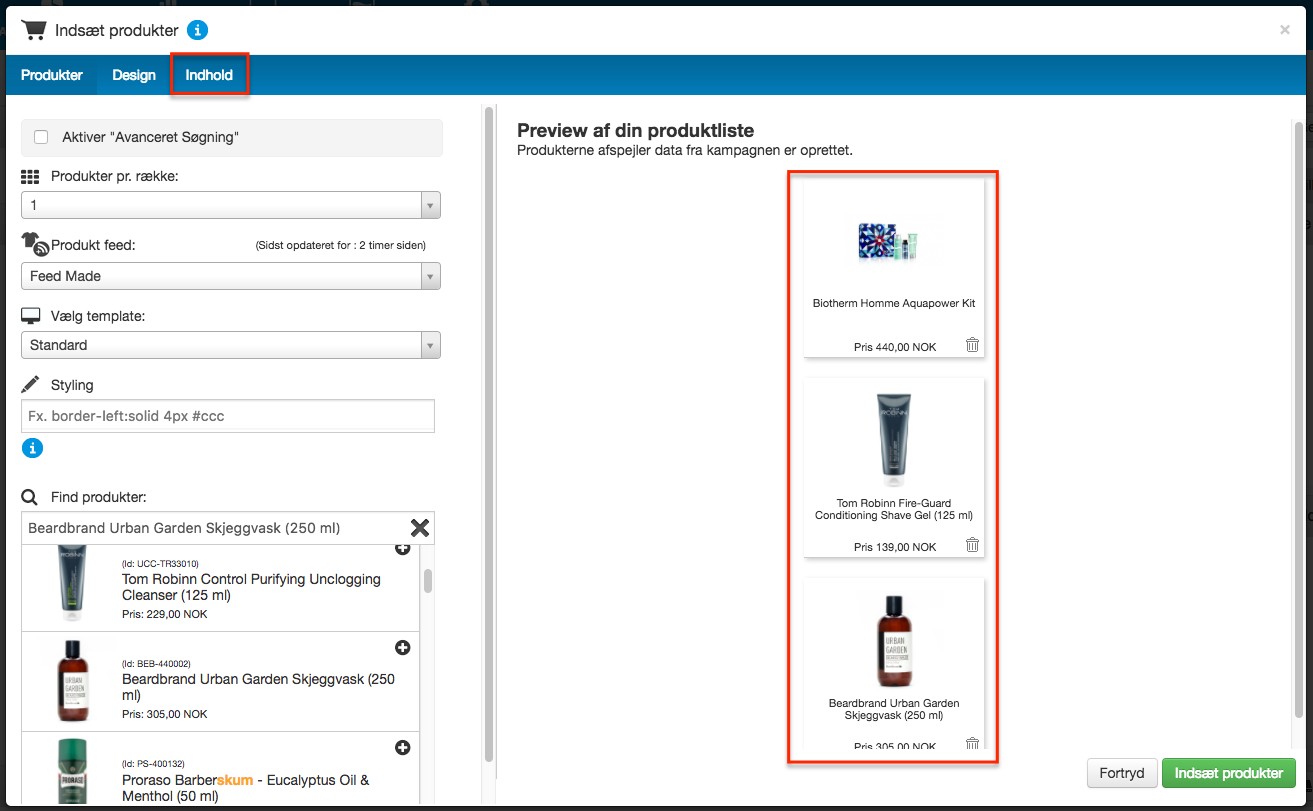
Task: Add Beardbrand Urban Garden Skjeggvask with plus icon
Action: (403, 648)
